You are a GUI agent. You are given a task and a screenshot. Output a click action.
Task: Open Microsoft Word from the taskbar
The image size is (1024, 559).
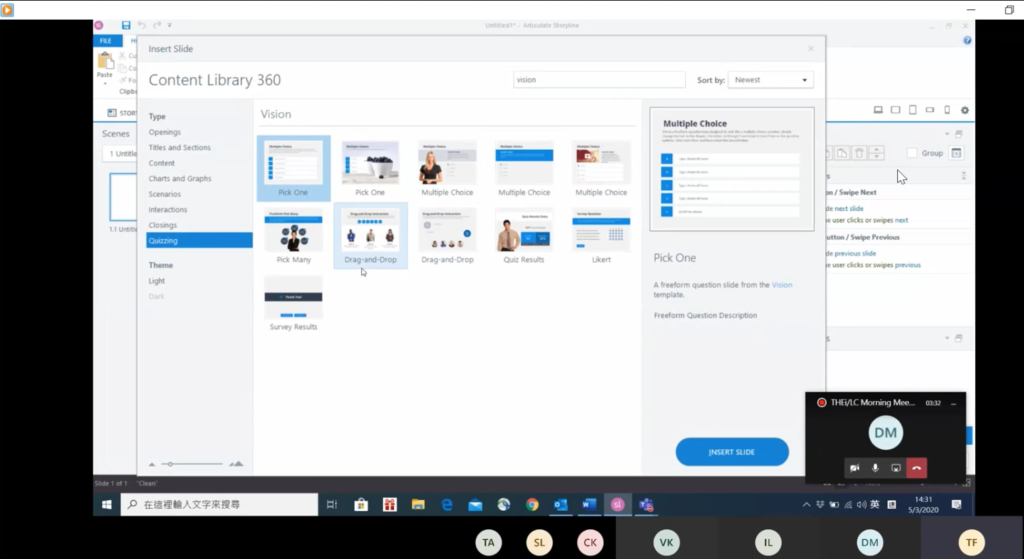tap(589, 505)
